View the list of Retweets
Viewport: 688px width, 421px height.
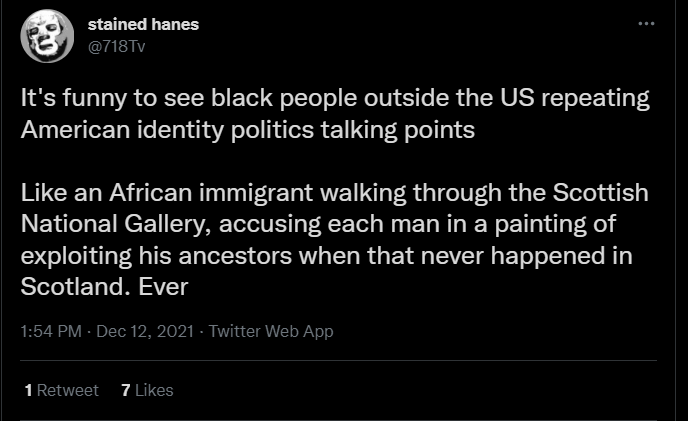point(60,390)
